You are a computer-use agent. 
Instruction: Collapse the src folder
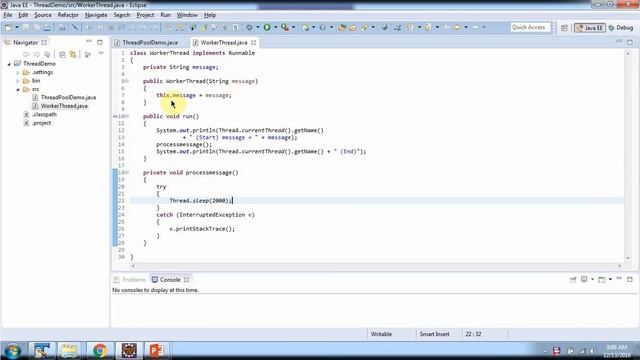click(x=18, y=89)
